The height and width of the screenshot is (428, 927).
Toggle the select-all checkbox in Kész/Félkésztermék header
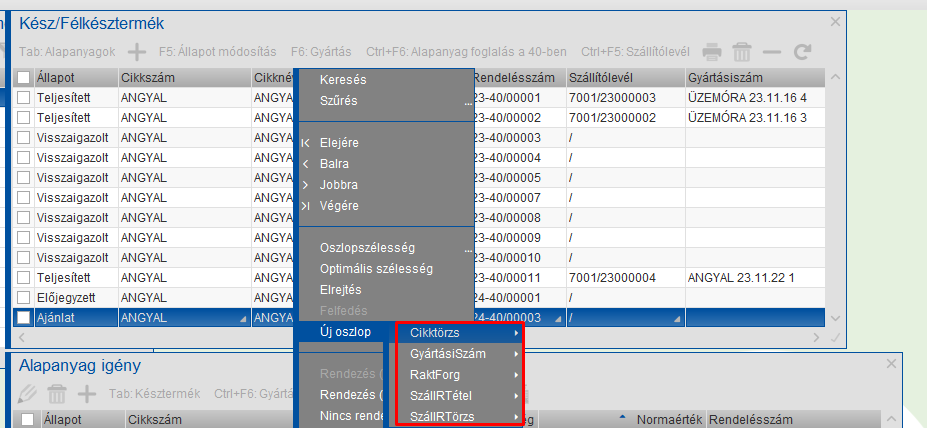[x=23, y=77]
